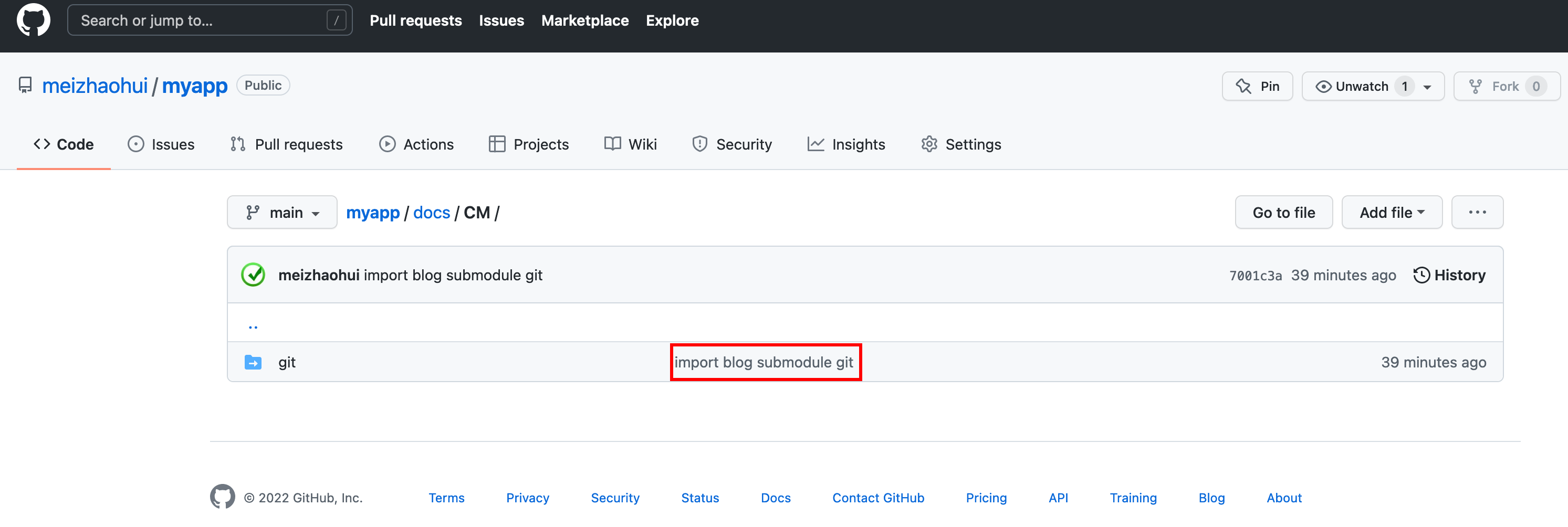Expand the Unwatch notification options arrow
Viewport: 1568px width, 527px height.
[x=1427, y=87]
